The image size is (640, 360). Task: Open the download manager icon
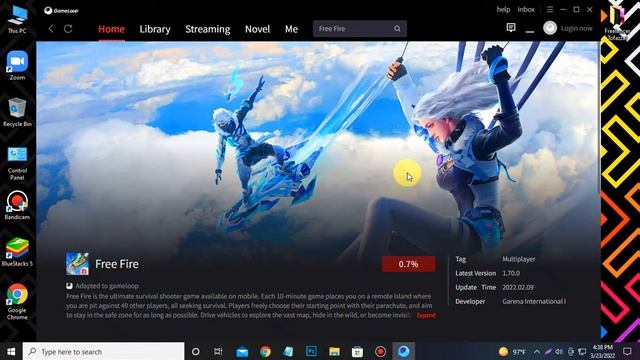point(530,29)
